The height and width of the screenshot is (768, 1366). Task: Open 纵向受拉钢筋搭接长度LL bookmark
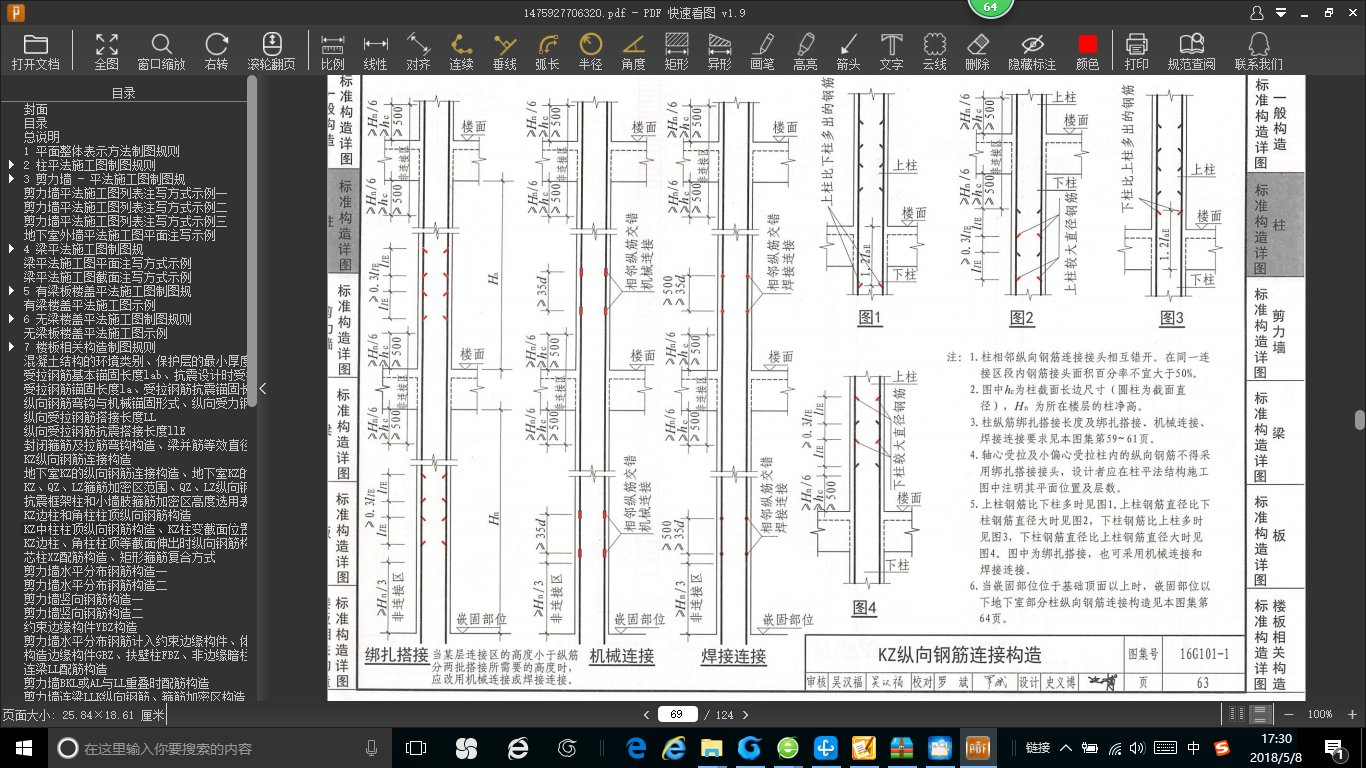click(90, 417)
